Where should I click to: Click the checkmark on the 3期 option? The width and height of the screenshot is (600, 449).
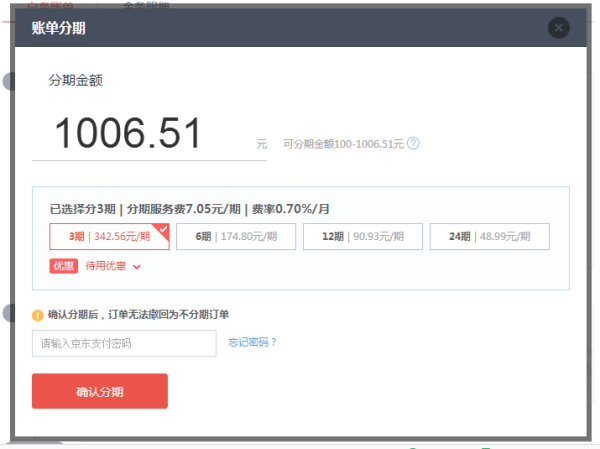tap(163, 229)
